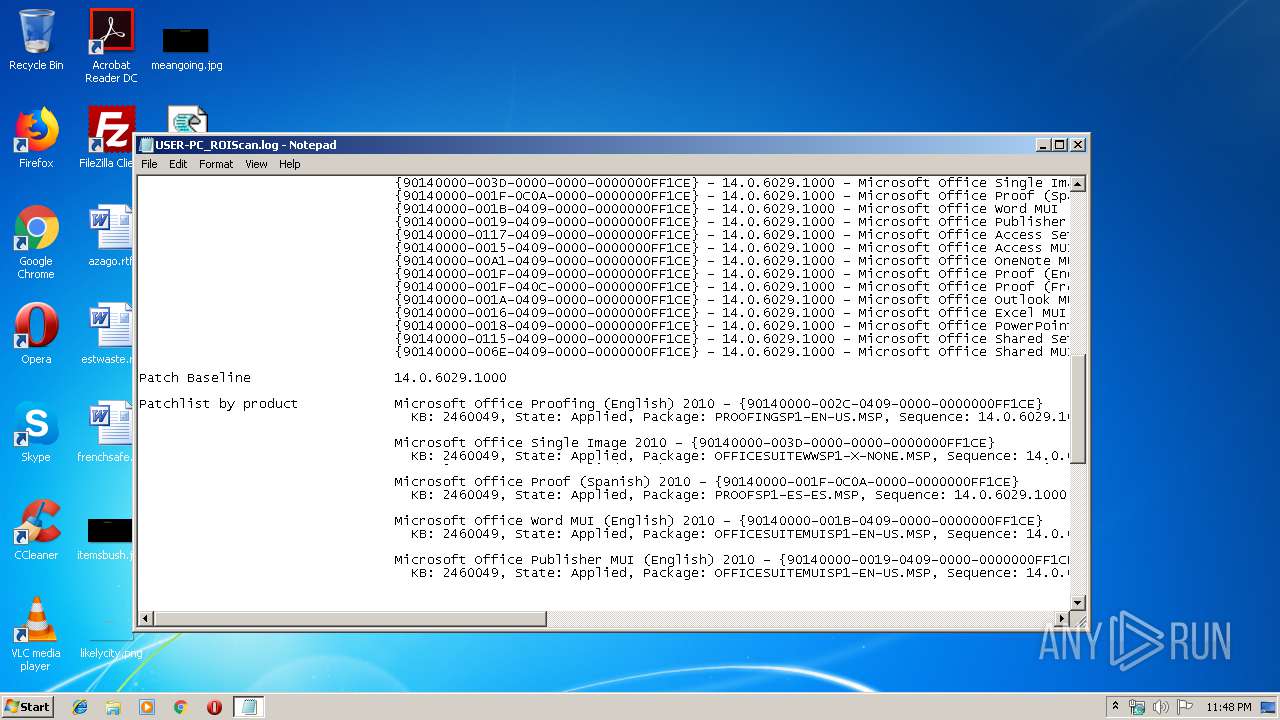
Task: Close the Notepad window
Action: 1078,145
